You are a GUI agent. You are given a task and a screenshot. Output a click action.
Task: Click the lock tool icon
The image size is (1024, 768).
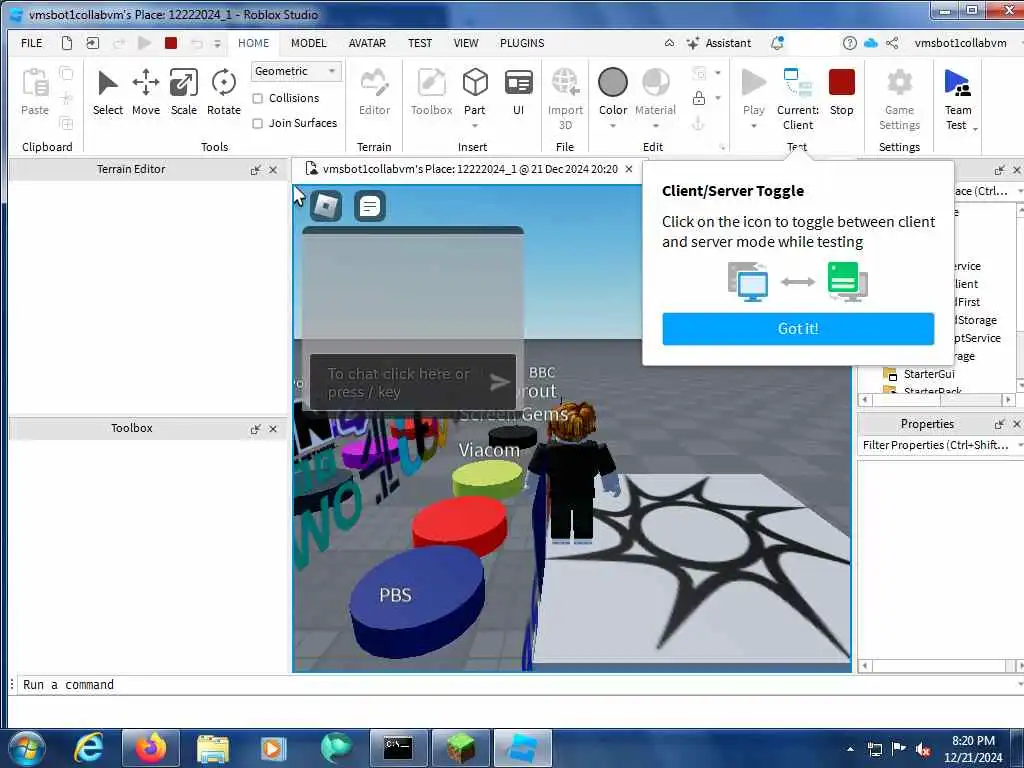(699, 99)
